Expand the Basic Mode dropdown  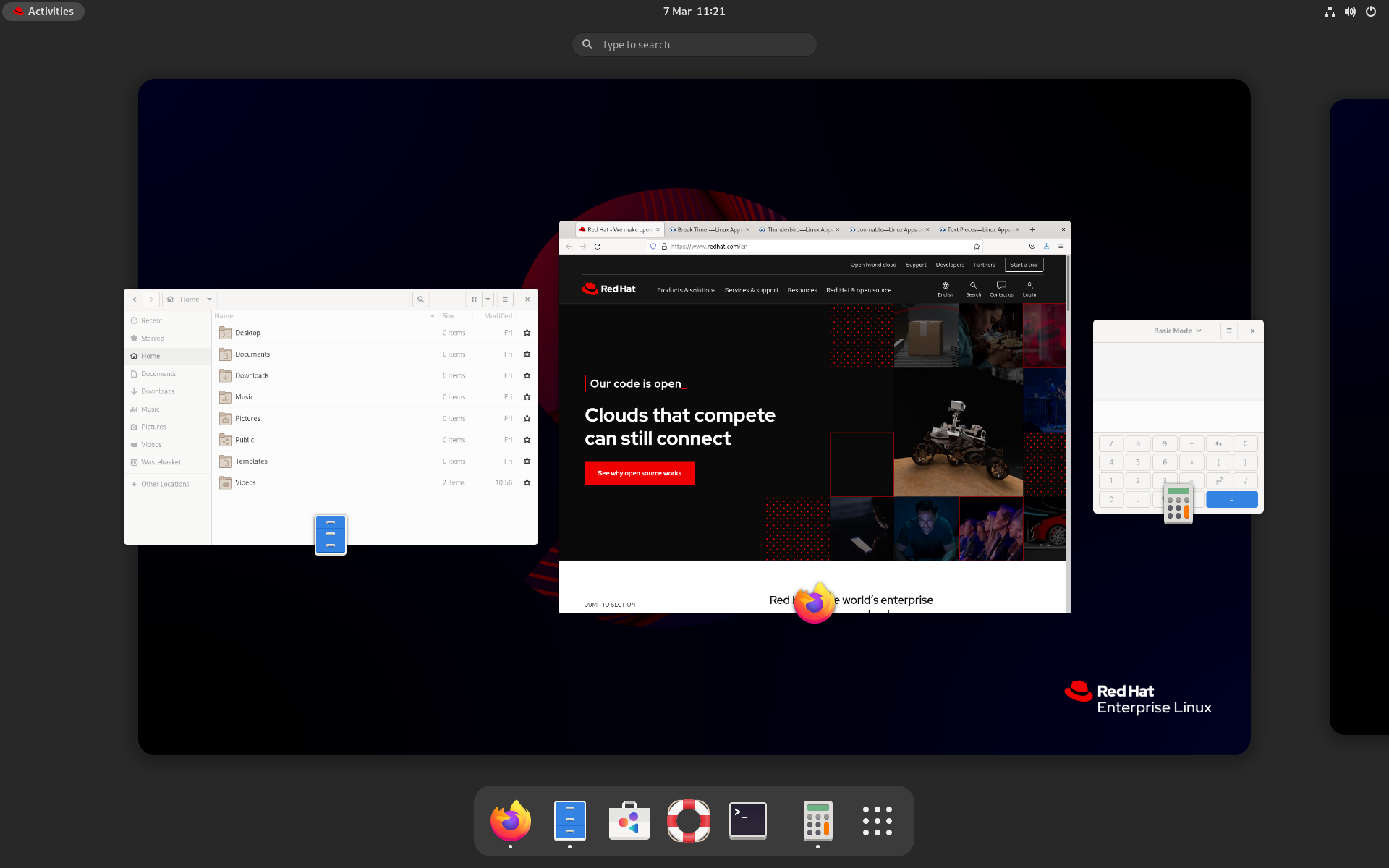[x=1177, y=331]
